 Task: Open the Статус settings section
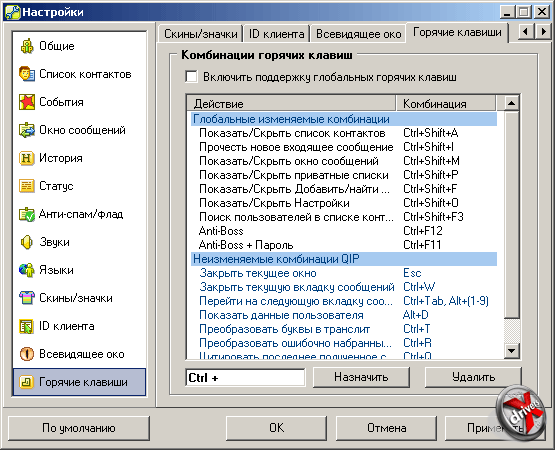(80, 186)
